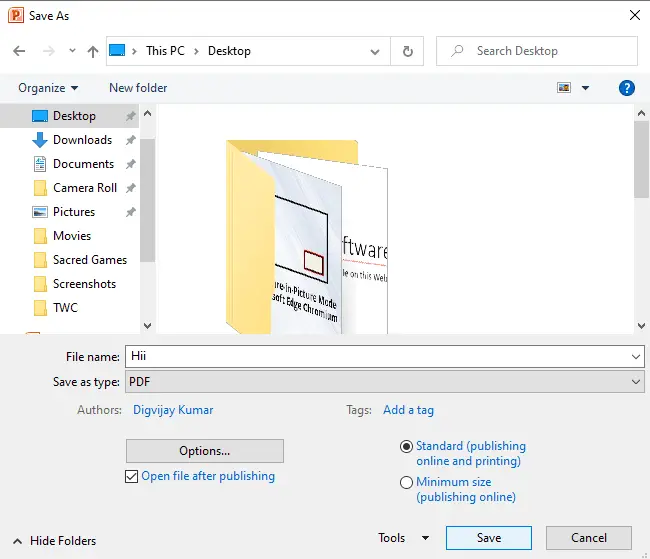Click the Search Desktop field
Screen dimensions: 650x559
pos(537,51)
